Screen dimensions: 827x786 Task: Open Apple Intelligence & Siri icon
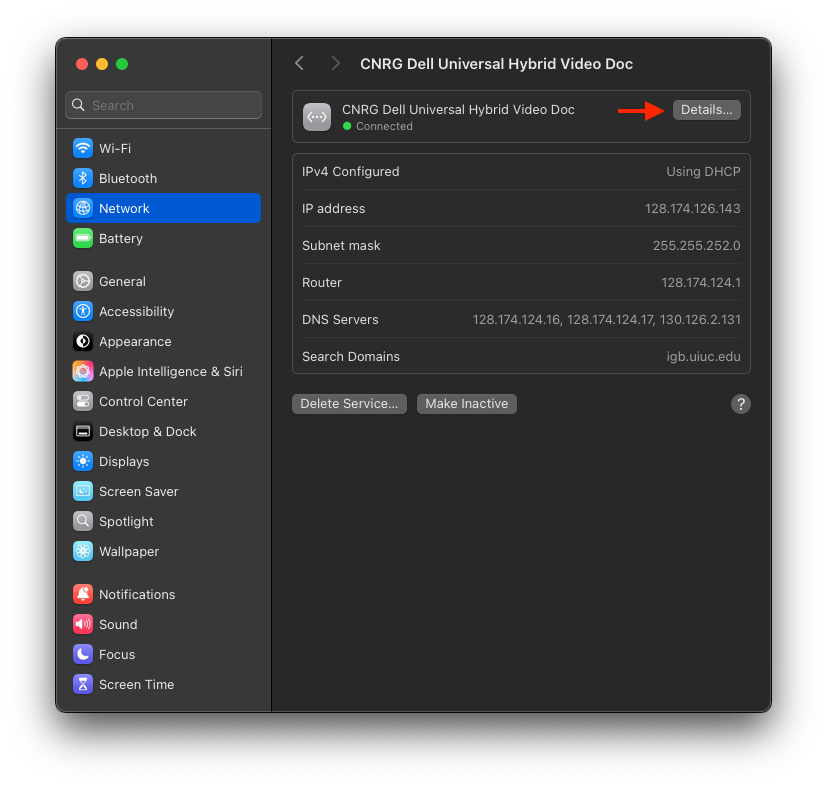point(83,371)
